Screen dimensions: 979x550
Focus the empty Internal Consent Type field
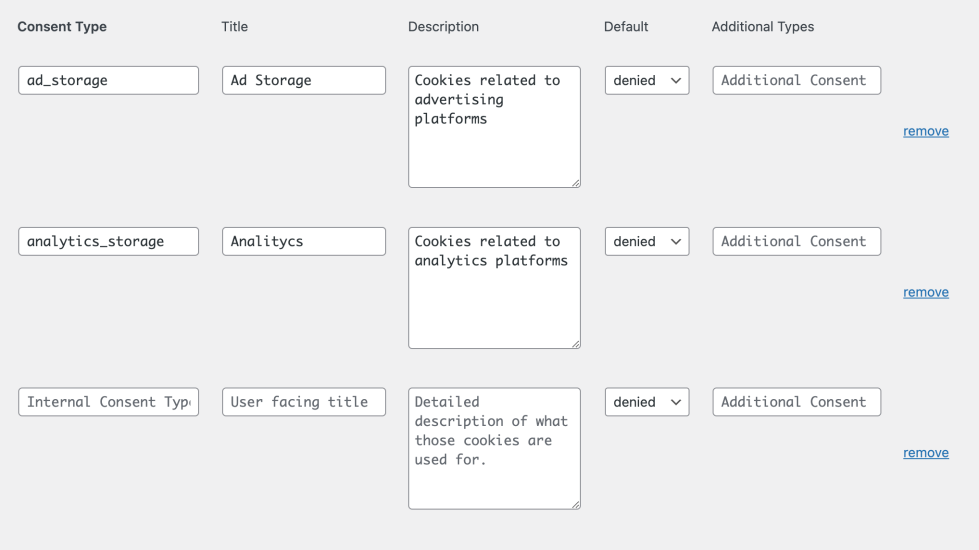pyautogui.click(x=108, y=403)
